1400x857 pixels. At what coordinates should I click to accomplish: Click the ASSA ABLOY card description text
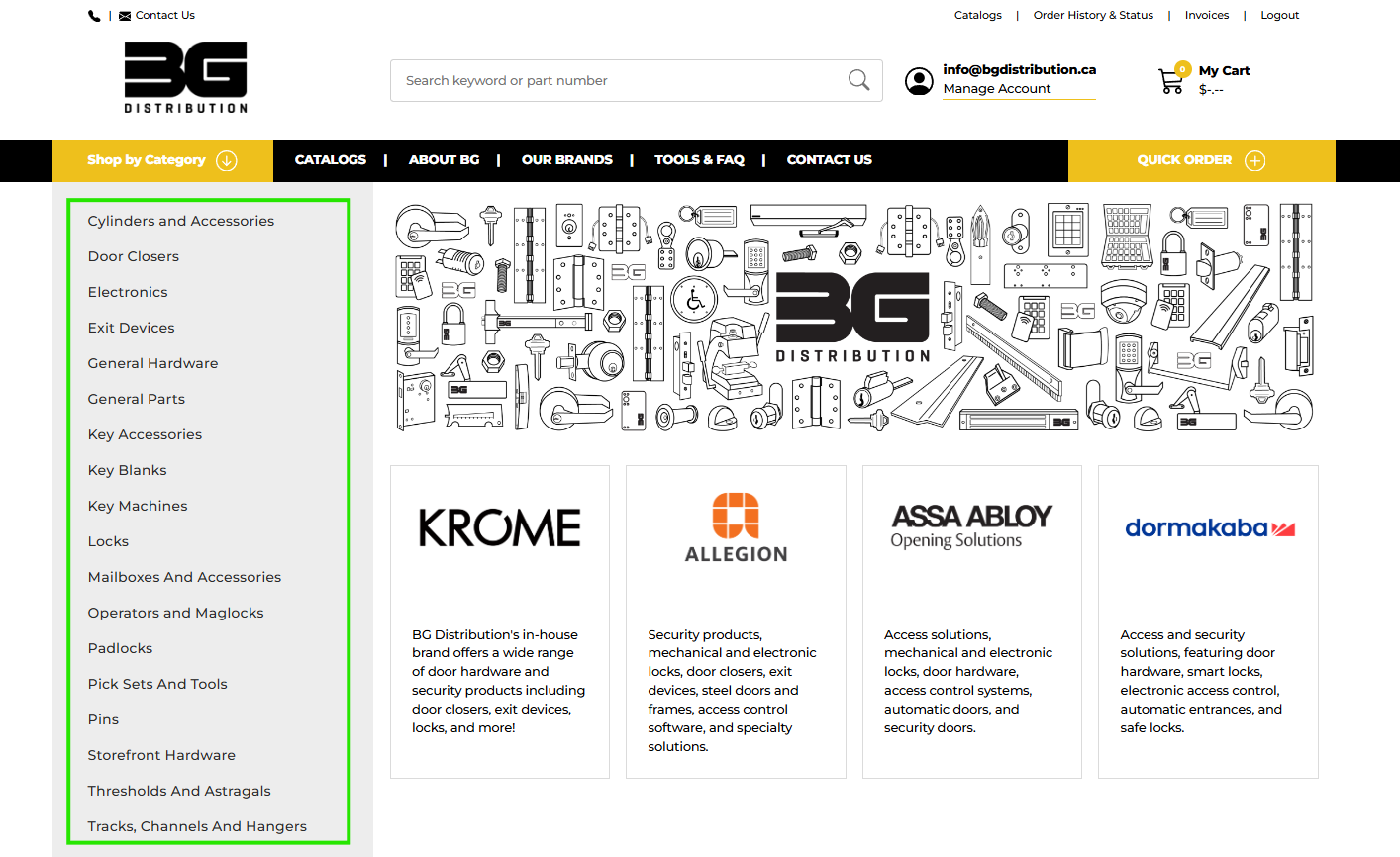968,681
